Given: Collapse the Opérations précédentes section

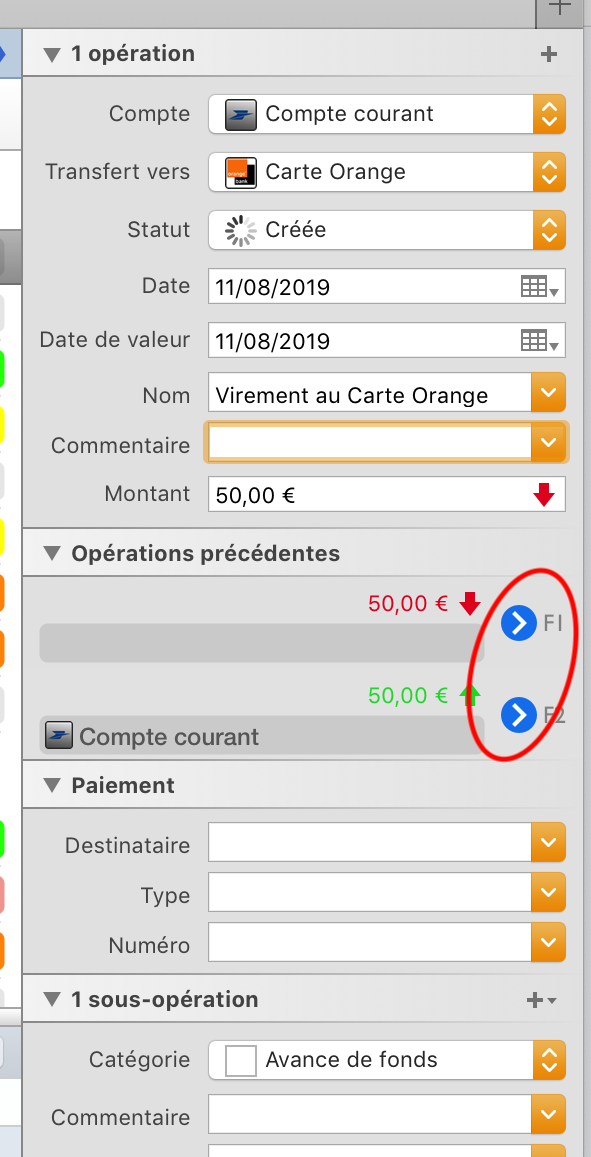Looking at the screenshot, I should coord(51,553).
